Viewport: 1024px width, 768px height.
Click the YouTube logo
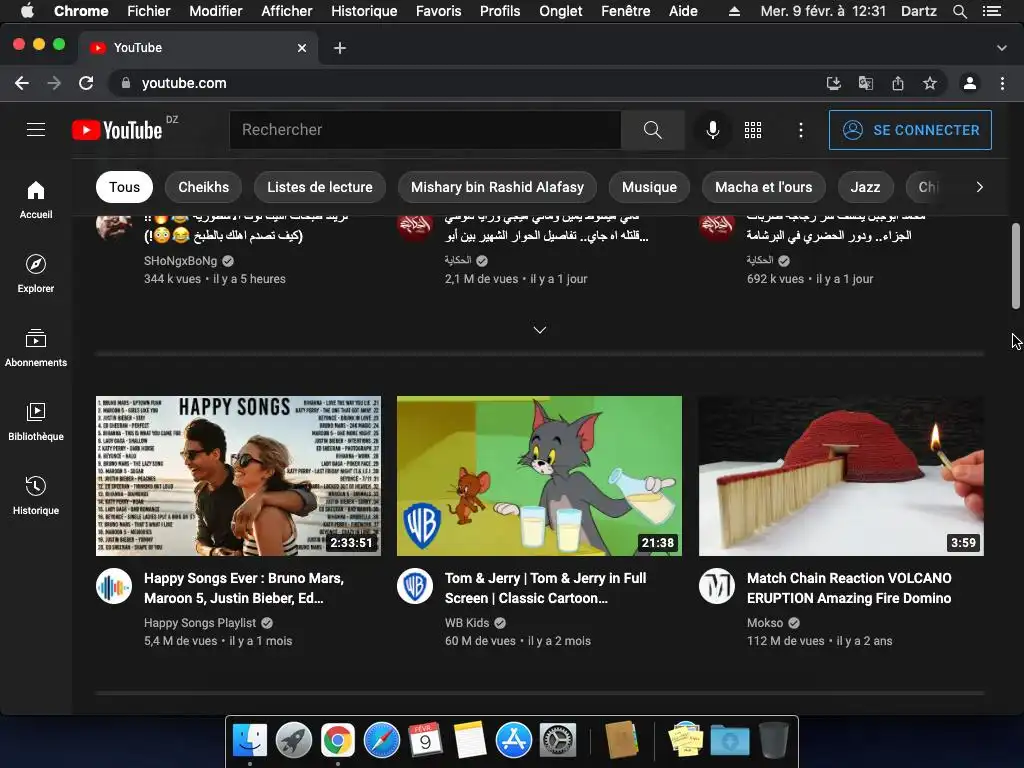(x=117, y=130)
